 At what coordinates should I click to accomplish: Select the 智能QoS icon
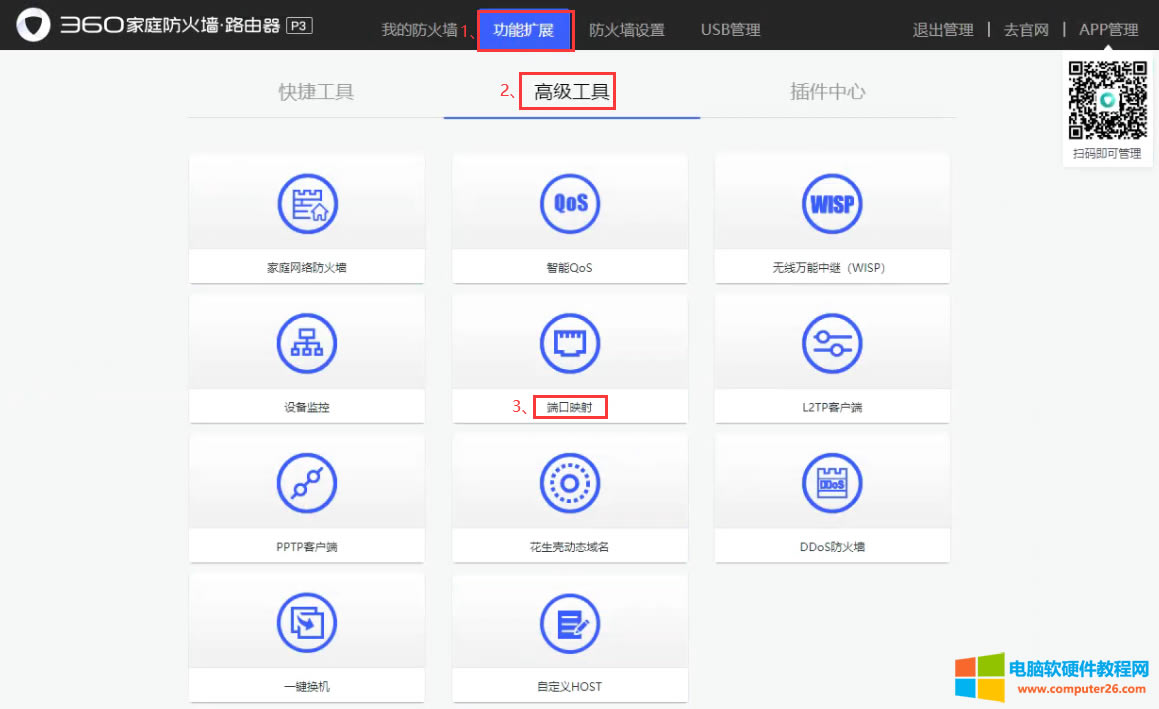tap(569, 203)
